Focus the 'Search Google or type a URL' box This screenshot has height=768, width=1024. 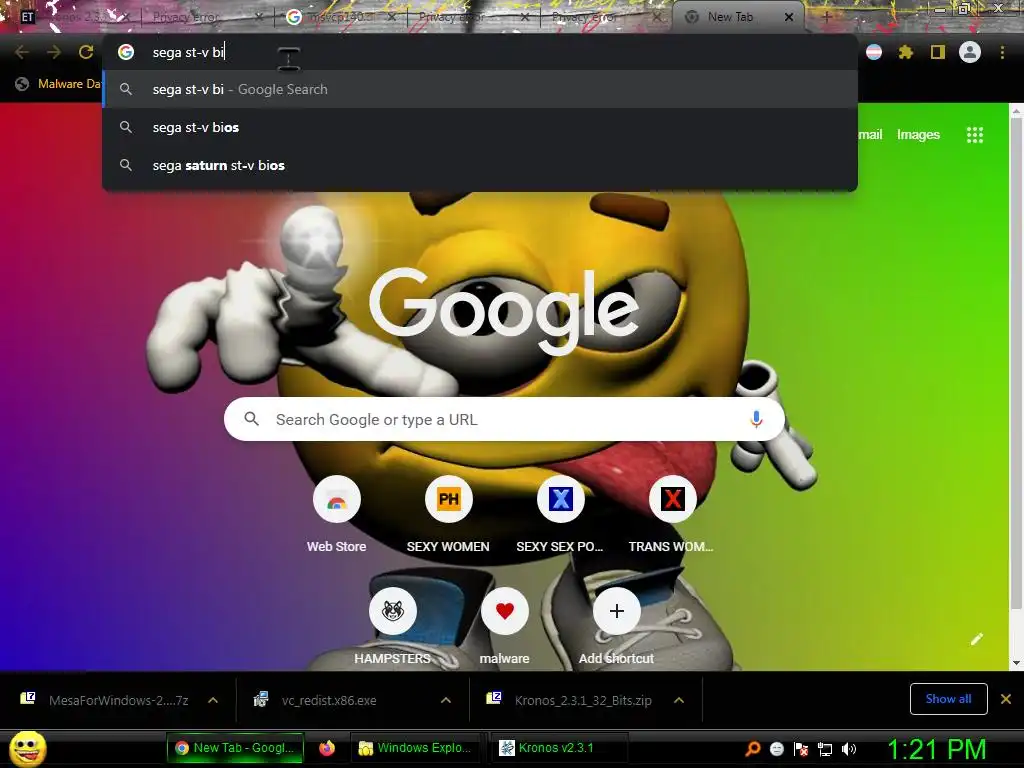click(504, 419)
